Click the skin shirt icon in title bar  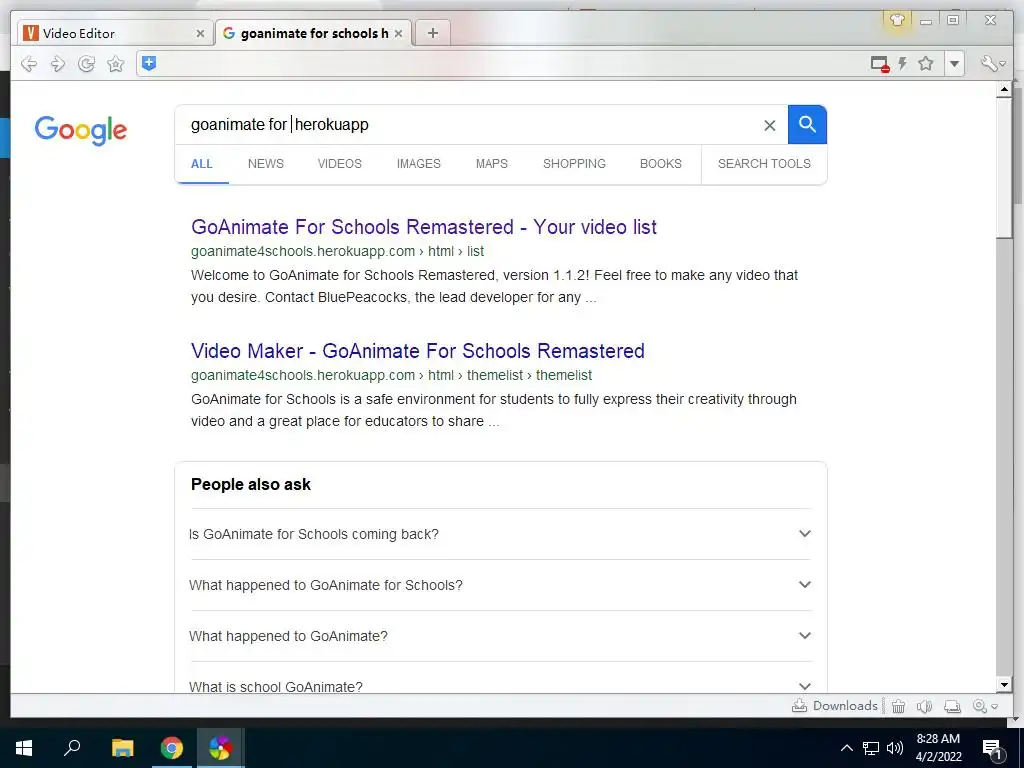click(897, 20)
